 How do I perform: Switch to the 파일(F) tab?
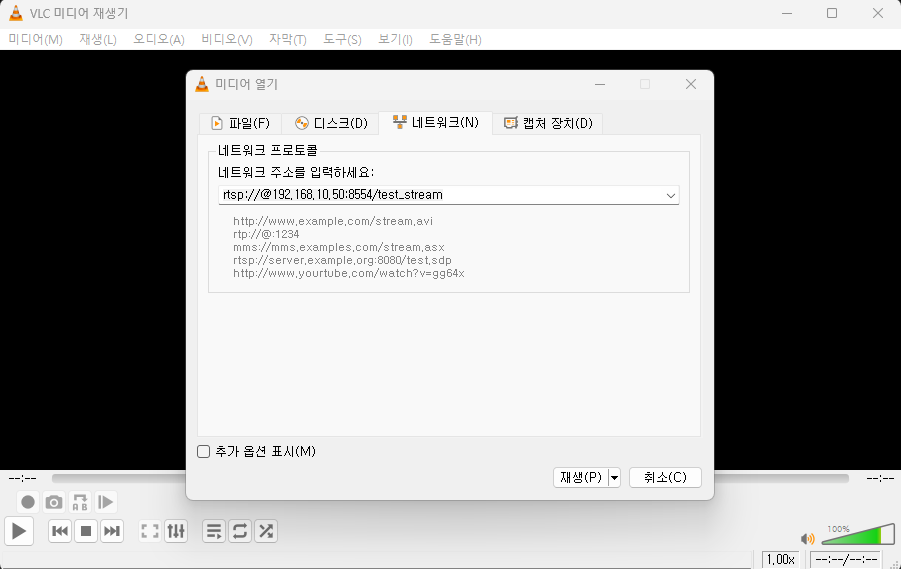coord(240,124)
